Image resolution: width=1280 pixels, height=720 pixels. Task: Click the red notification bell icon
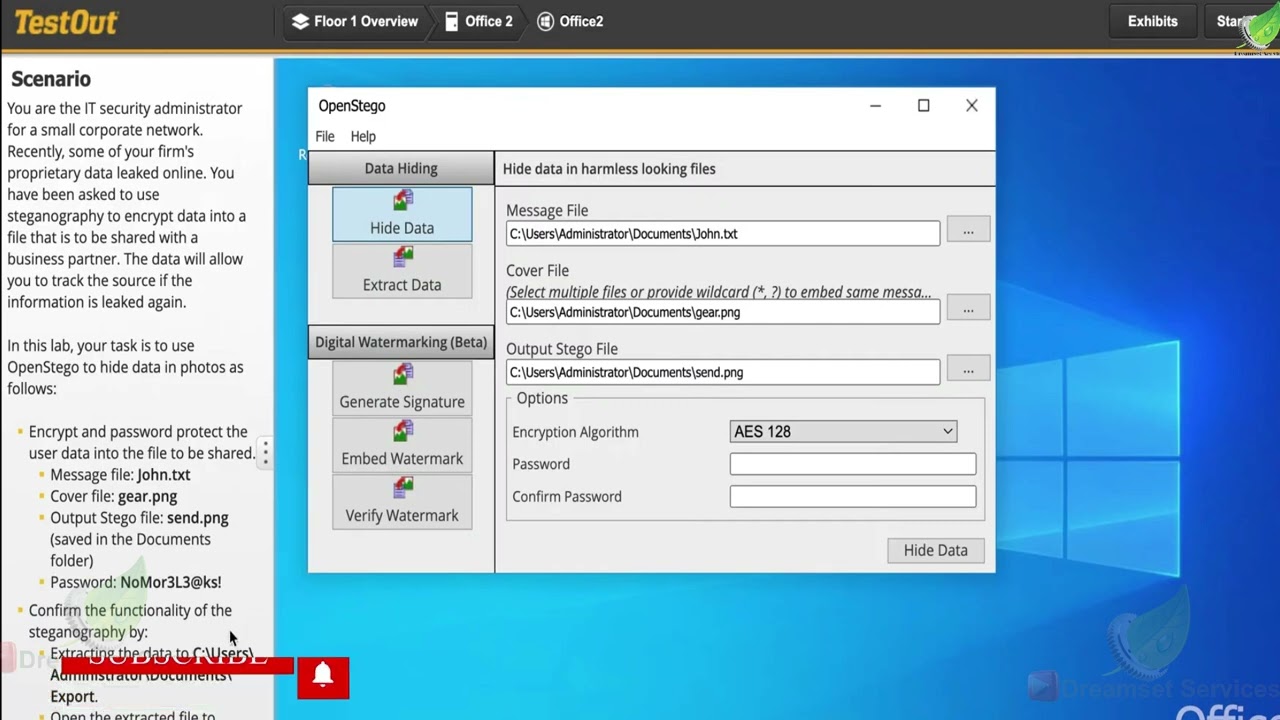click(x=323, y=677)
